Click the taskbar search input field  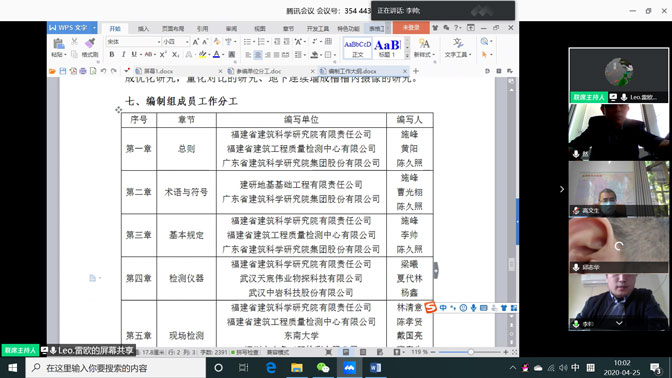(116, 368)
